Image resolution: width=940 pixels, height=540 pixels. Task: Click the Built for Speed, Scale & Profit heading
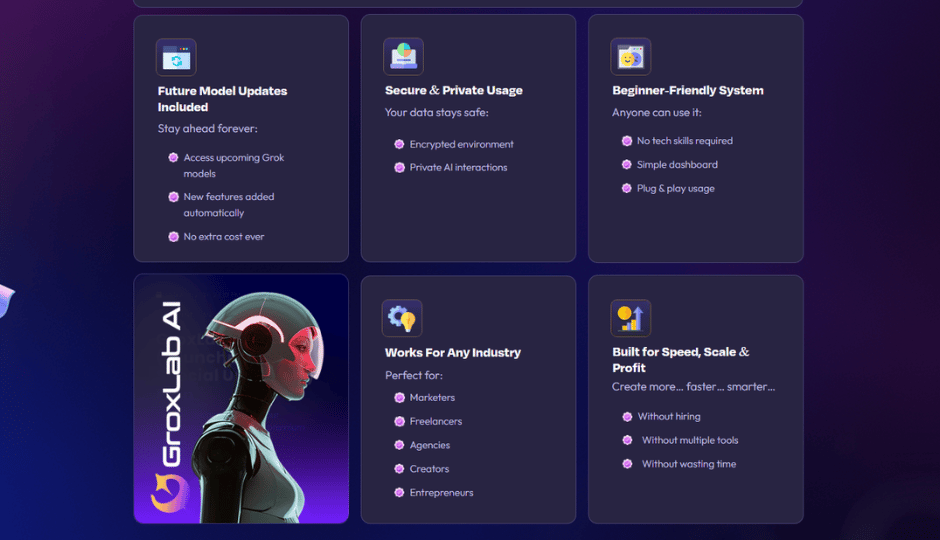(681, 360)
